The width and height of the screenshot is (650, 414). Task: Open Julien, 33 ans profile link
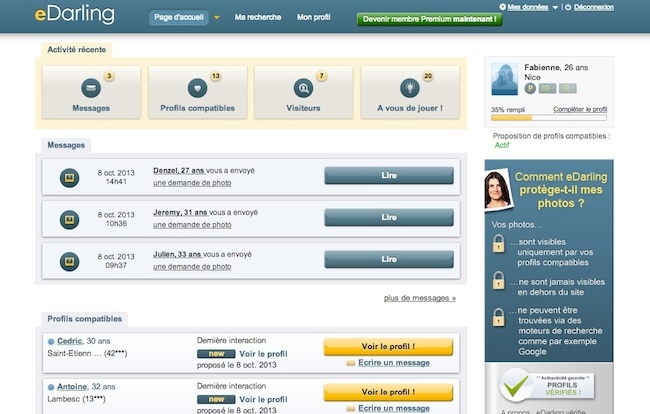pyautogui.click(x=177, y=254)
